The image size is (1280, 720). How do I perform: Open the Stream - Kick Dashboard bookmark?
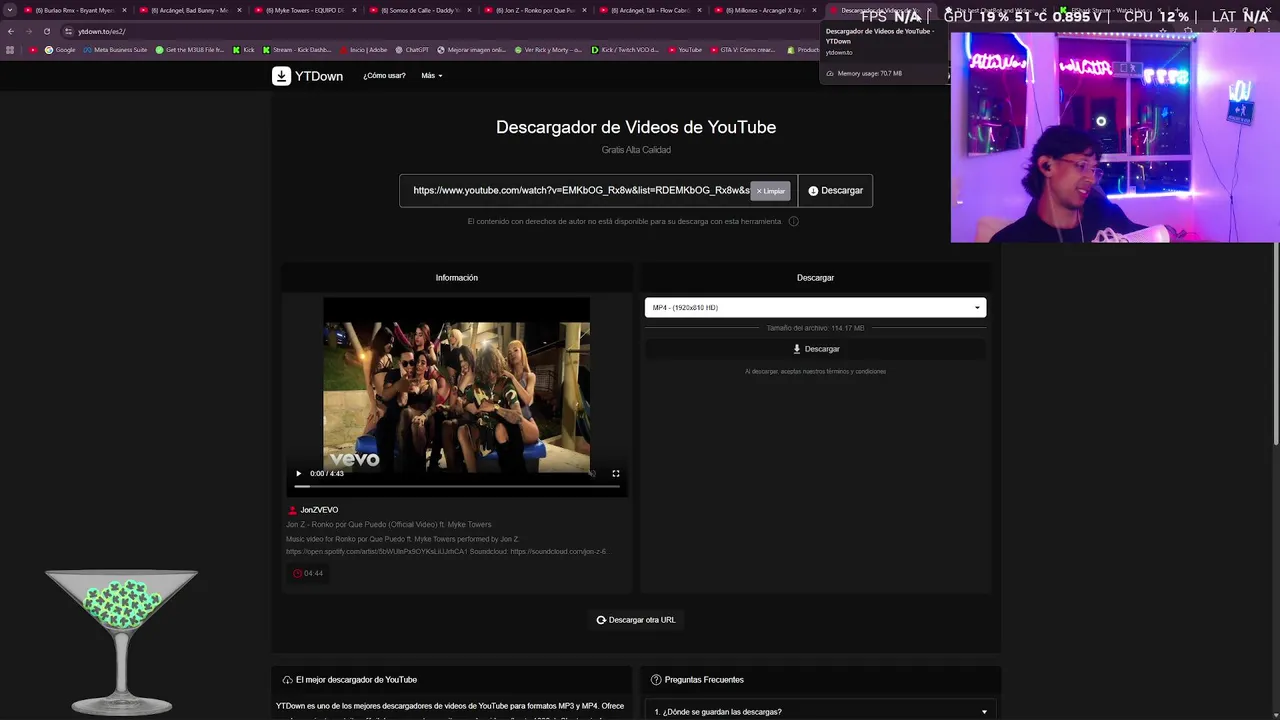(297, 50)
